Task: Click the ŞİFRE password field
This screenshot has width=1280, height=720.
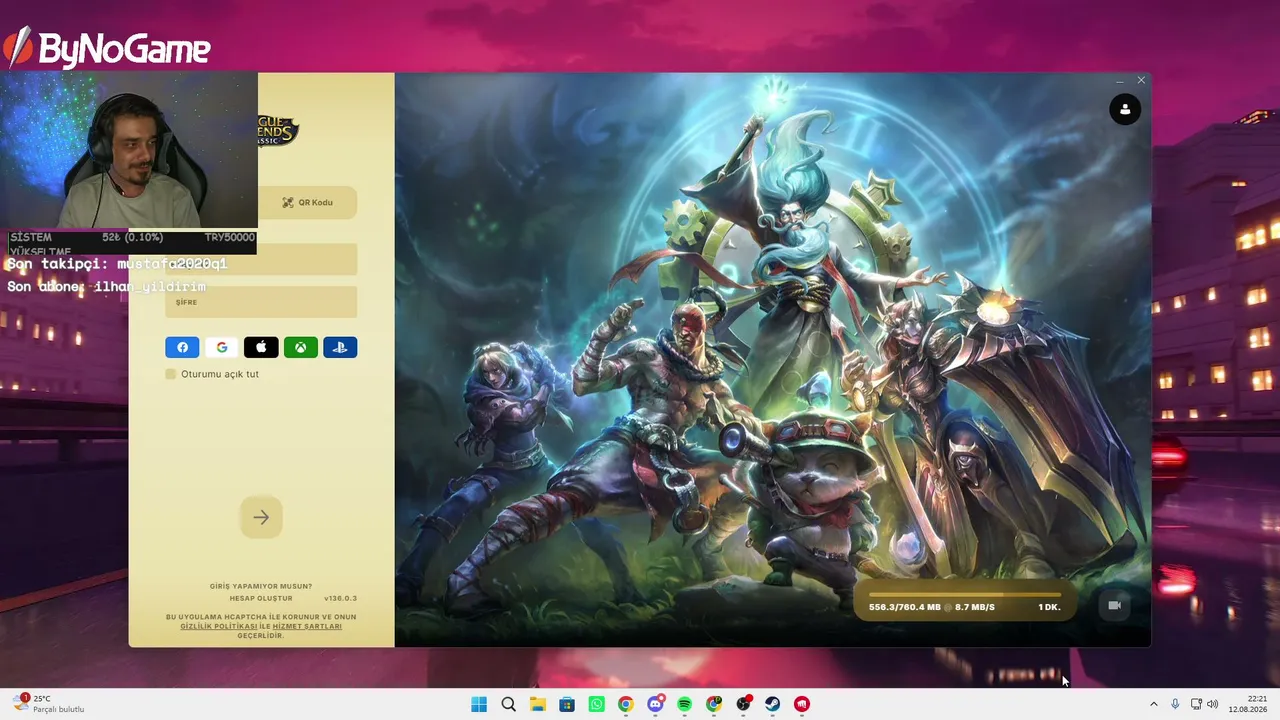Action: pos(261,302)
